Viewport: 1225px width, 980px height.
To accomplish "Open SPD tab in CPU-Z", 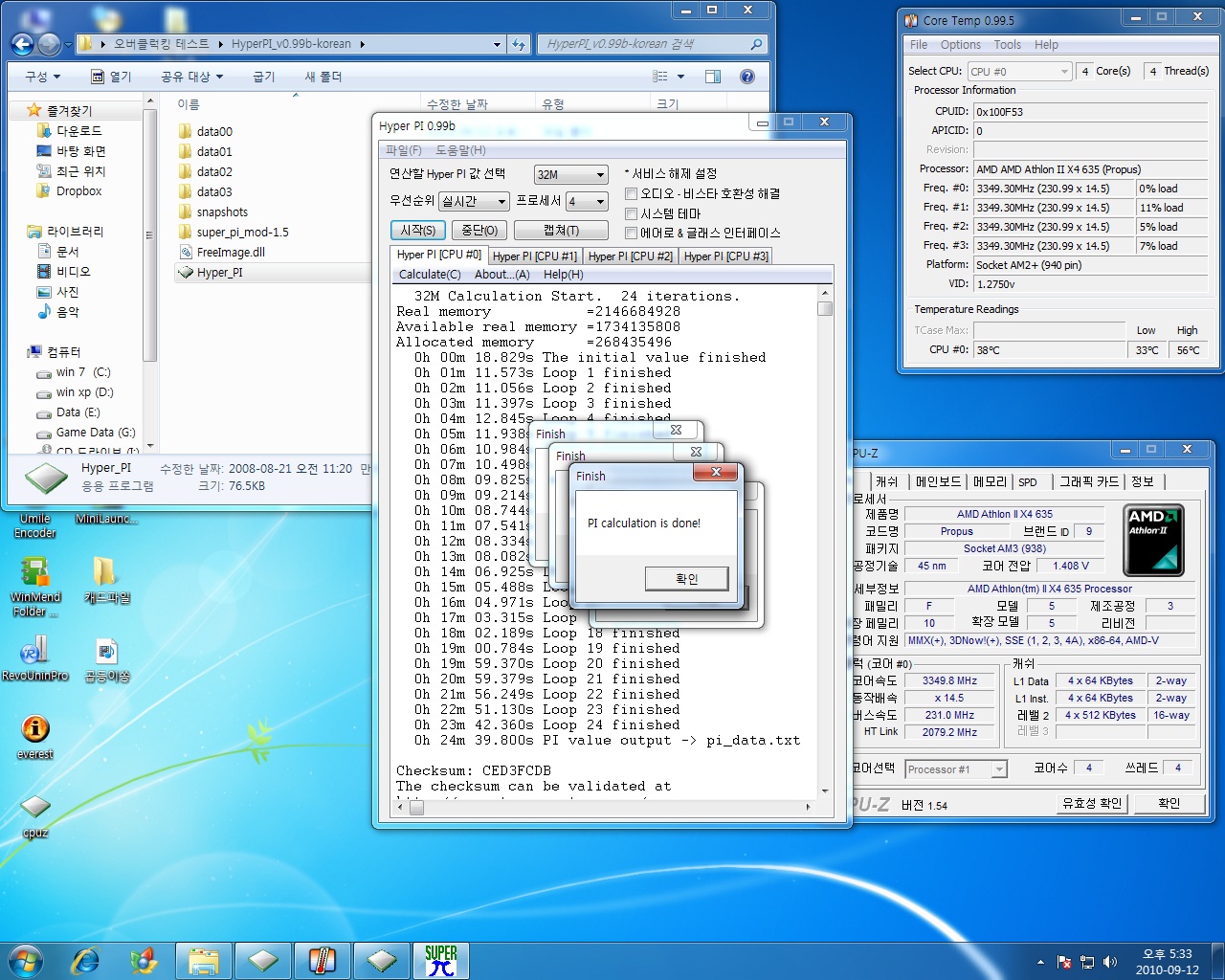I will (1028, 481).
